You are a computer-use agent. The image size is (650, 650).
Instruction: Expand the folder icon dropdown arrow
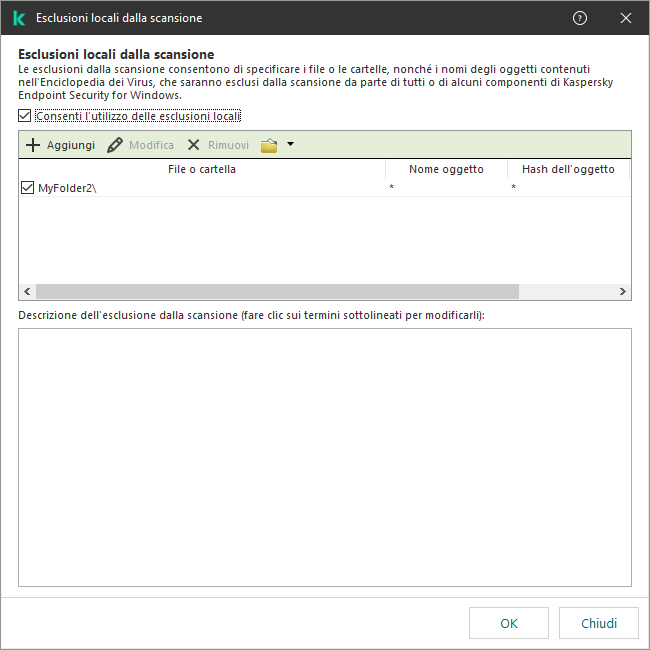pyautogui.click(x=290, y=144)
